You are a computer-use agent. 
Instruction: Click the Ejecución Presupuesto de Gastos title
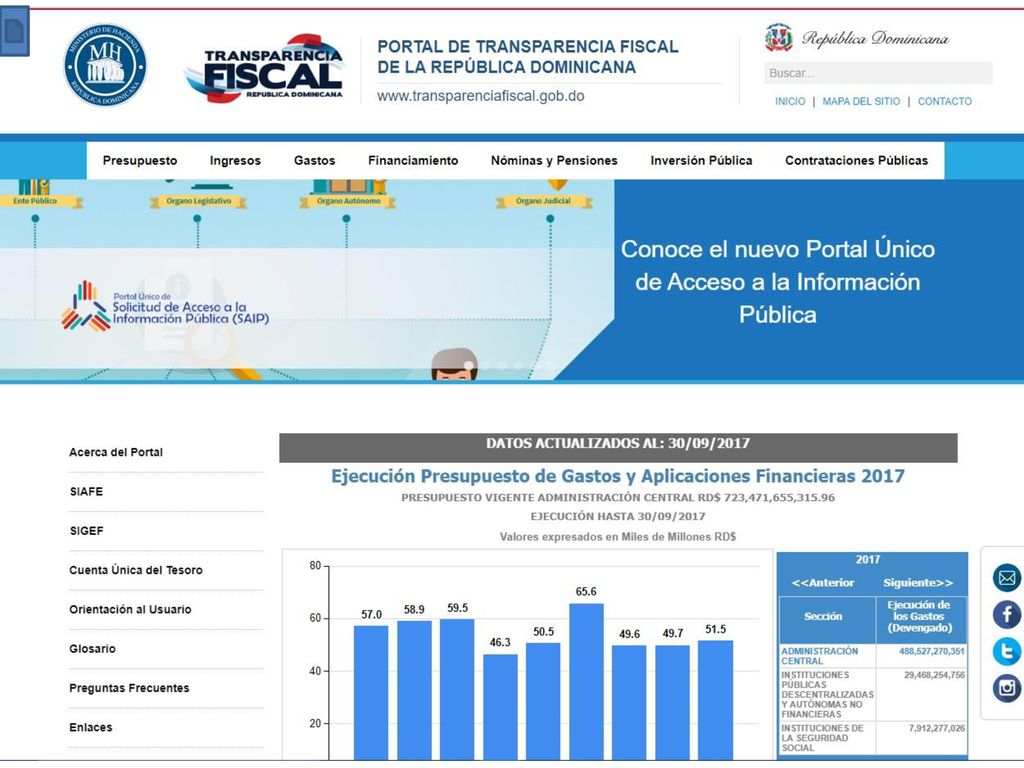click(618, 475)
